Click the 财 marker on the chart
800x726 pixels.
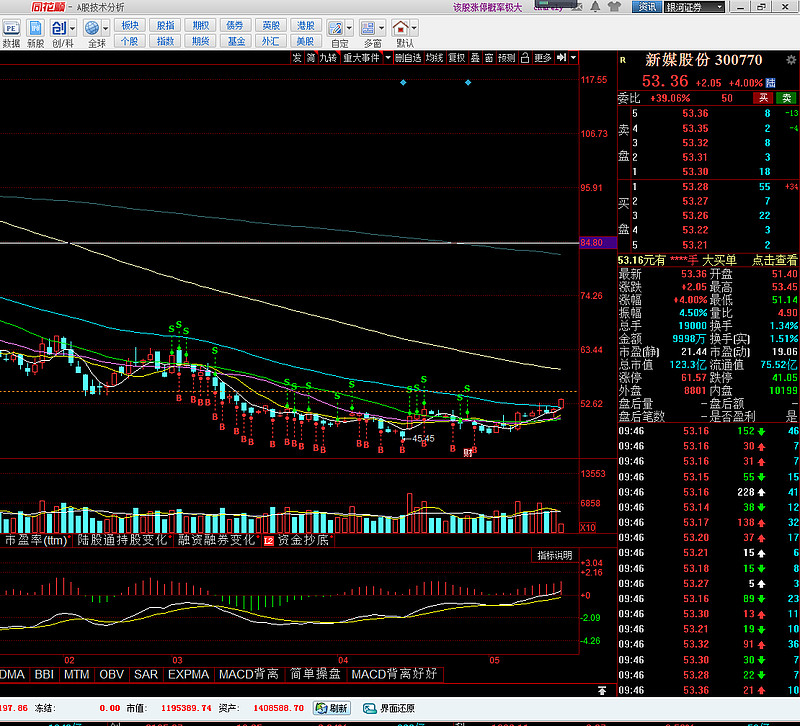tap(468, 453)
